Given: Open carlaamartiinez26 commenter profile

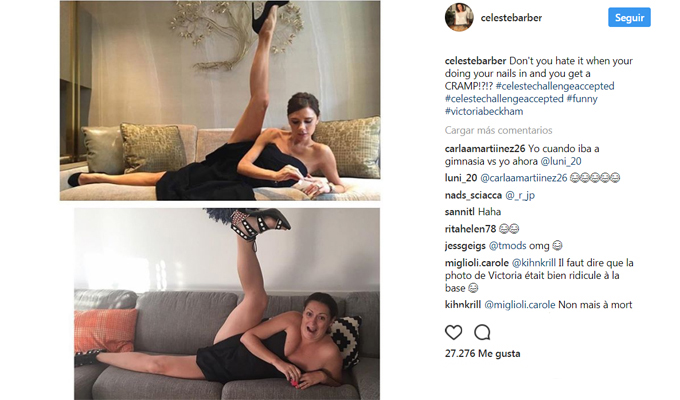Looking at the screenshot, I should coord(485,149).
